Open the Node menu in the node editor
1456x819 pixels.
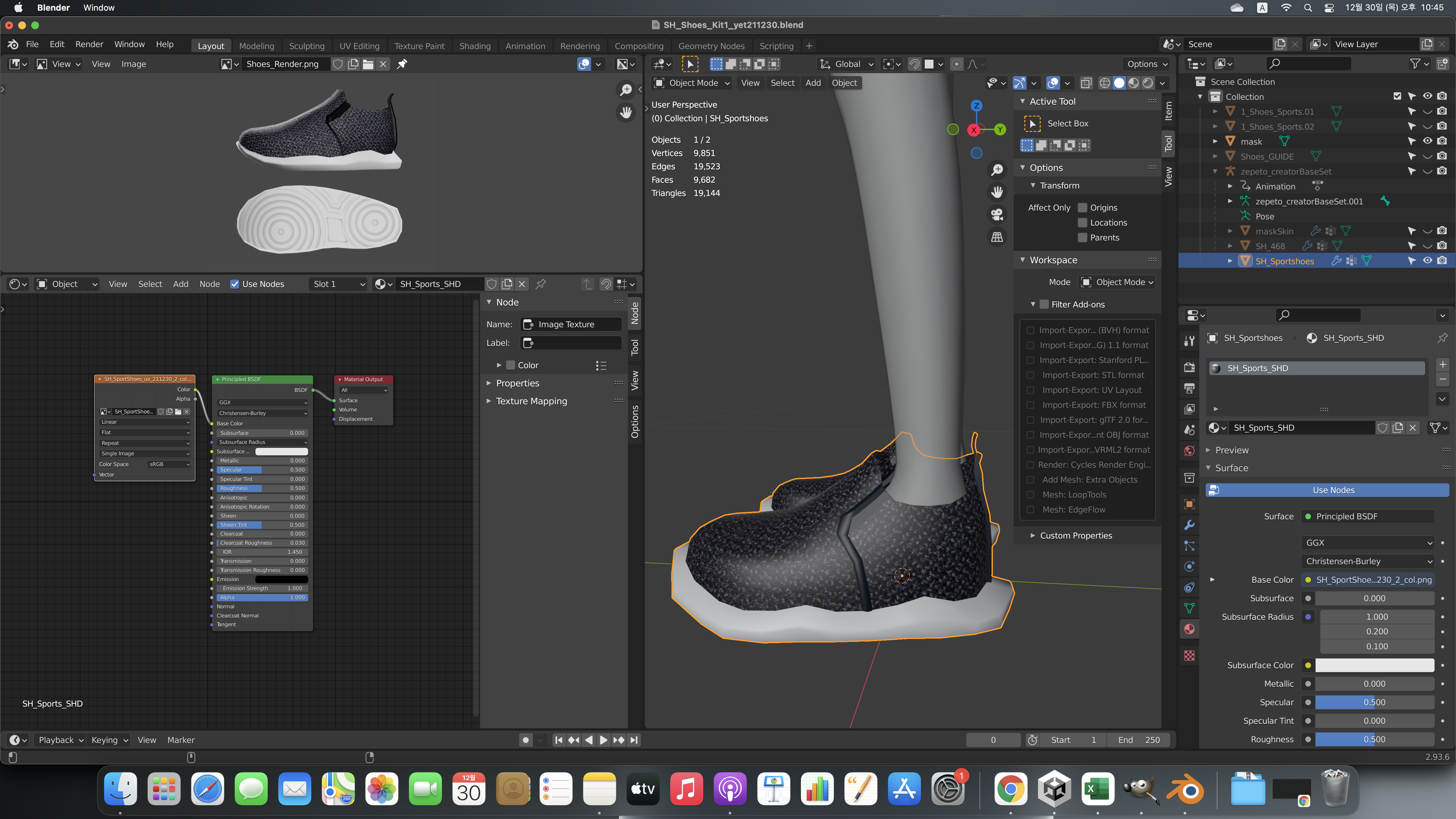(x=209, y=284)
